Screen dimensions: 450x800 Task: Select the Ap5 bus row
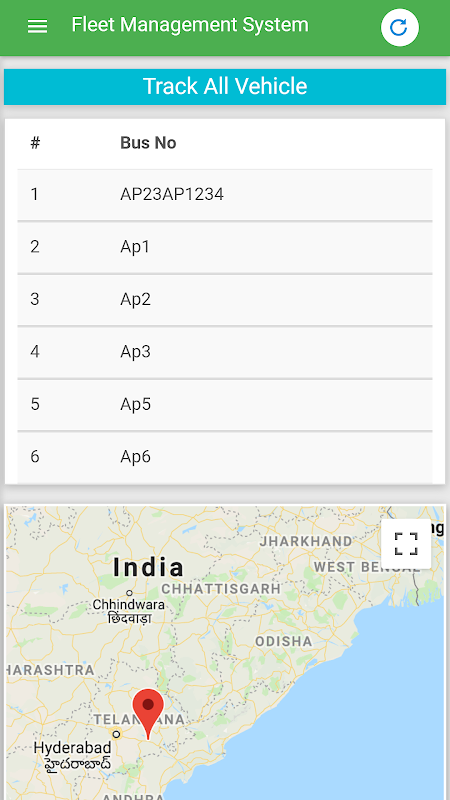click(x=225, y=405)
